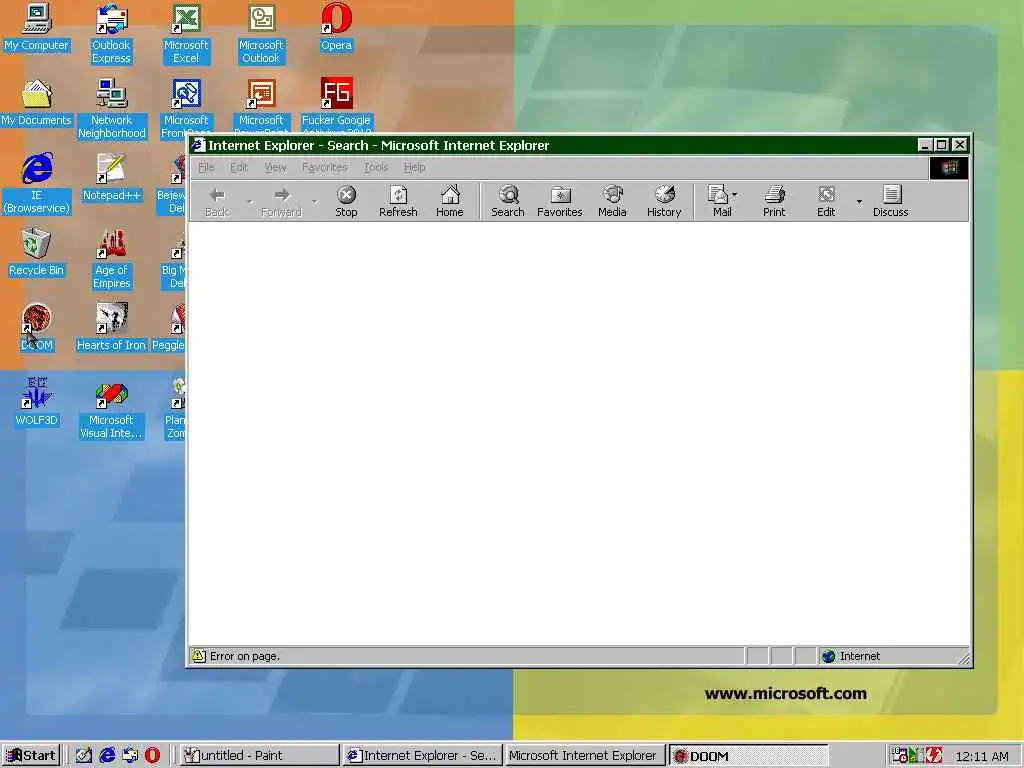Switch to DOOM taskbar button
Image resolution: width=1024 pixels, height=768 pixels.
click(x=748, y=755)
